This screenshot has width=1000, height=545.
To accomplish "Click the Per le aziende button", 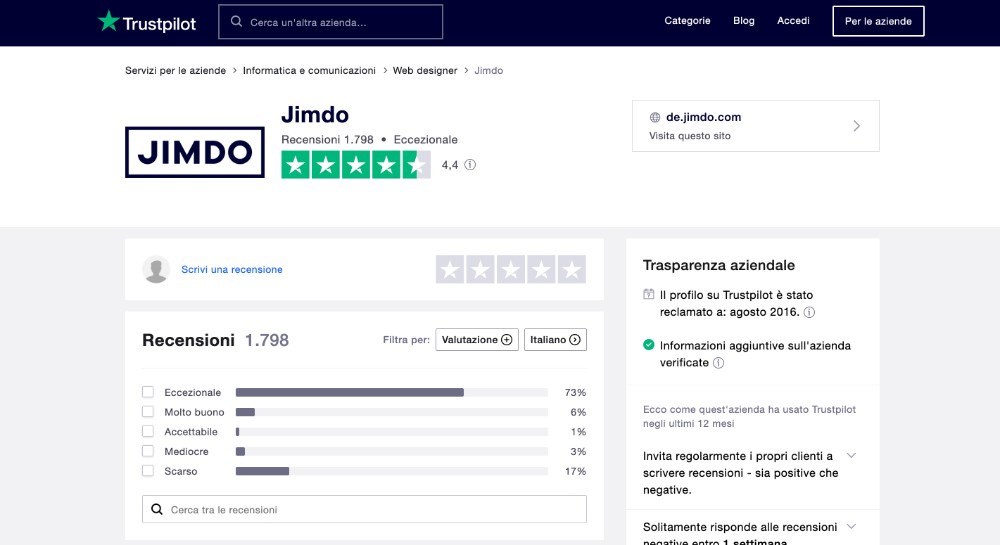I will pyautogui.click(x=878, y=21).
